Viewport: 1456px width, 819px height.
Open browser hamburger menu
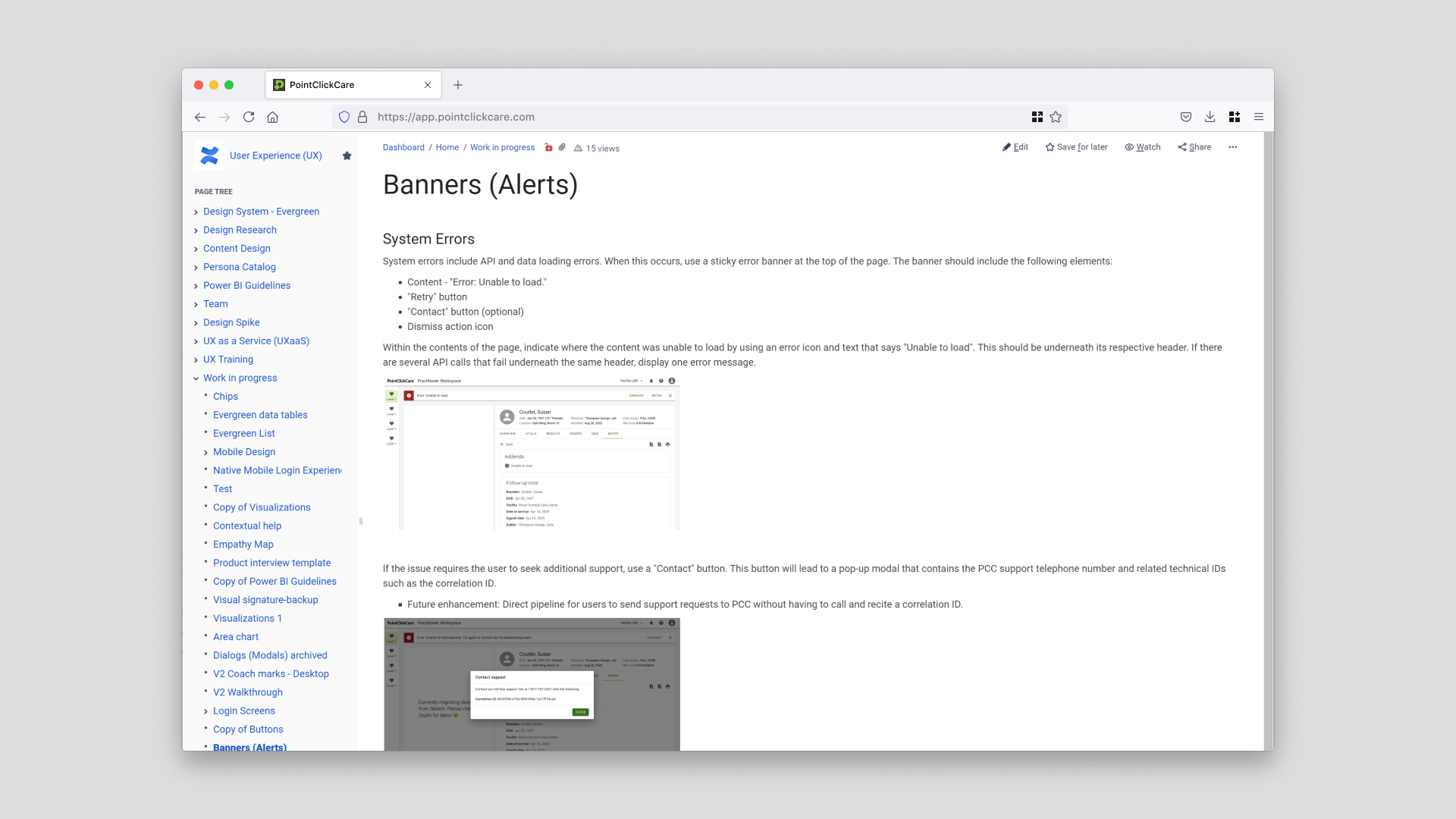click(1259, 117)
